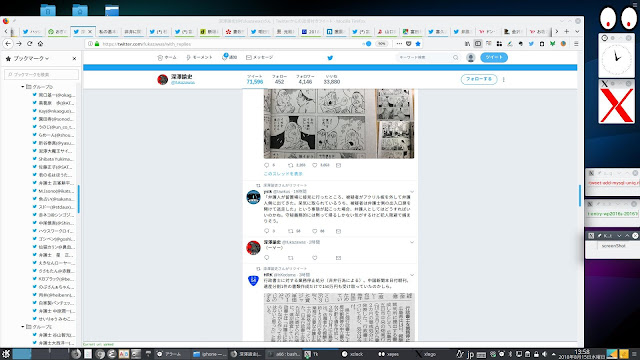Click the 90% zoom level indicator
This screenshot has height=360, width=640.
381,44
